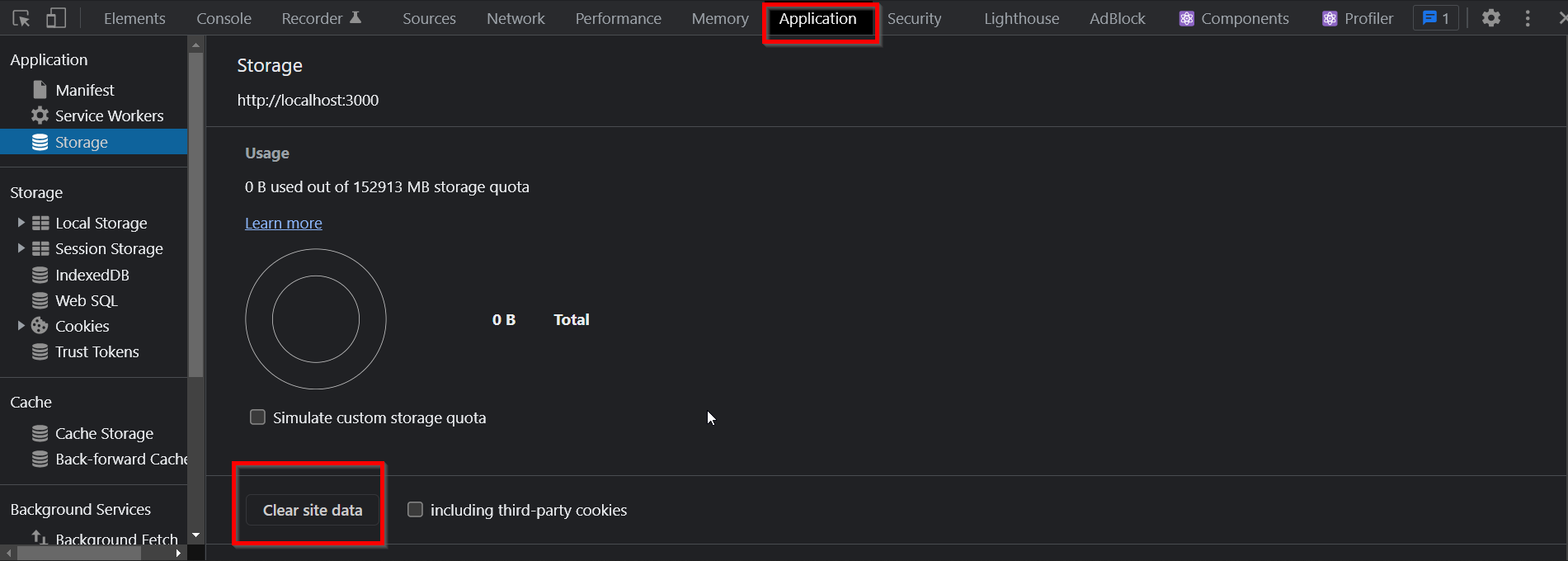Toggle the device toolbar icon

tap(55, 18)
